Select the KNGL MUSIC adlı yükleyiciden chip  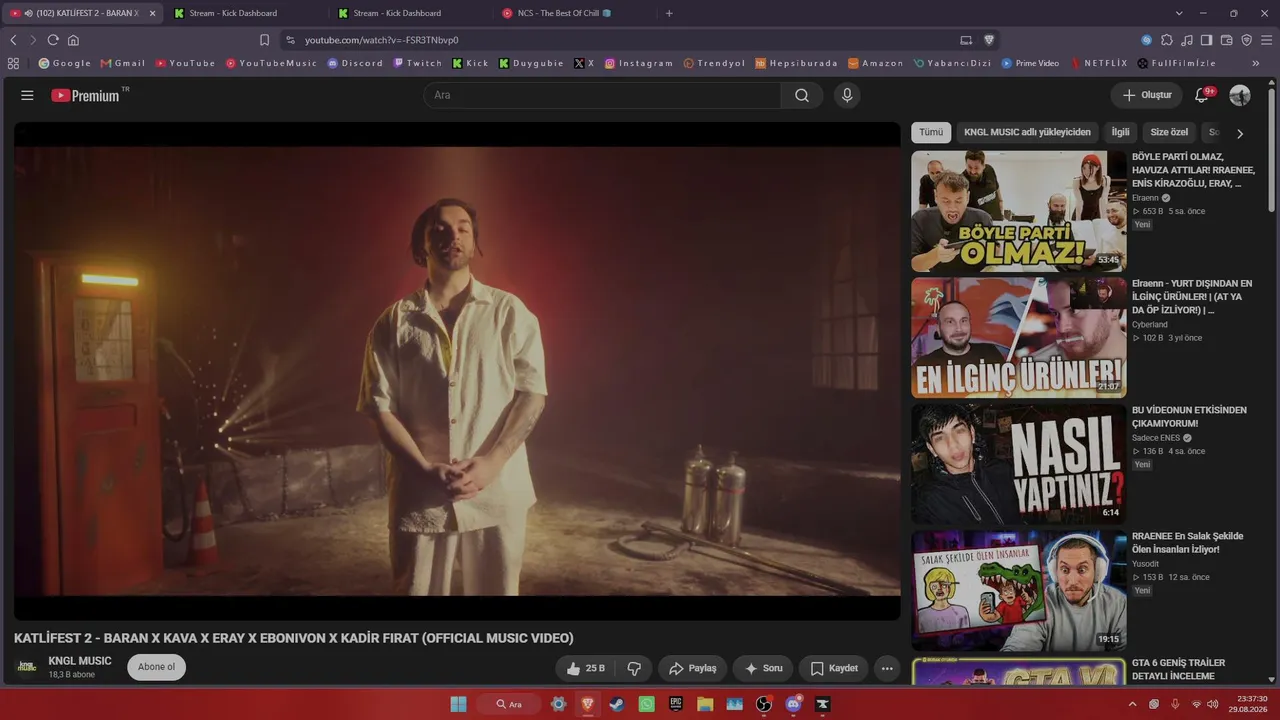1027,132
